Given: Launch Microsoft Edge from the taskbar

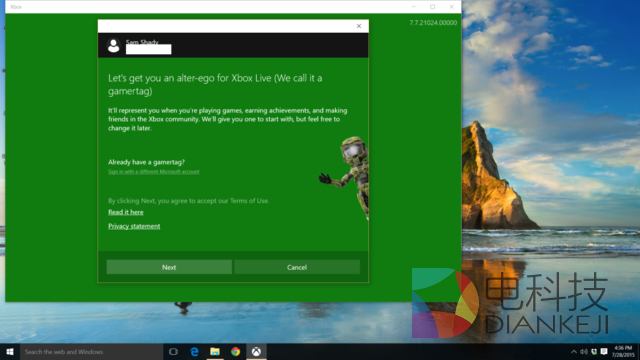Looking at the screenshot, I should (x=194, y=351).
